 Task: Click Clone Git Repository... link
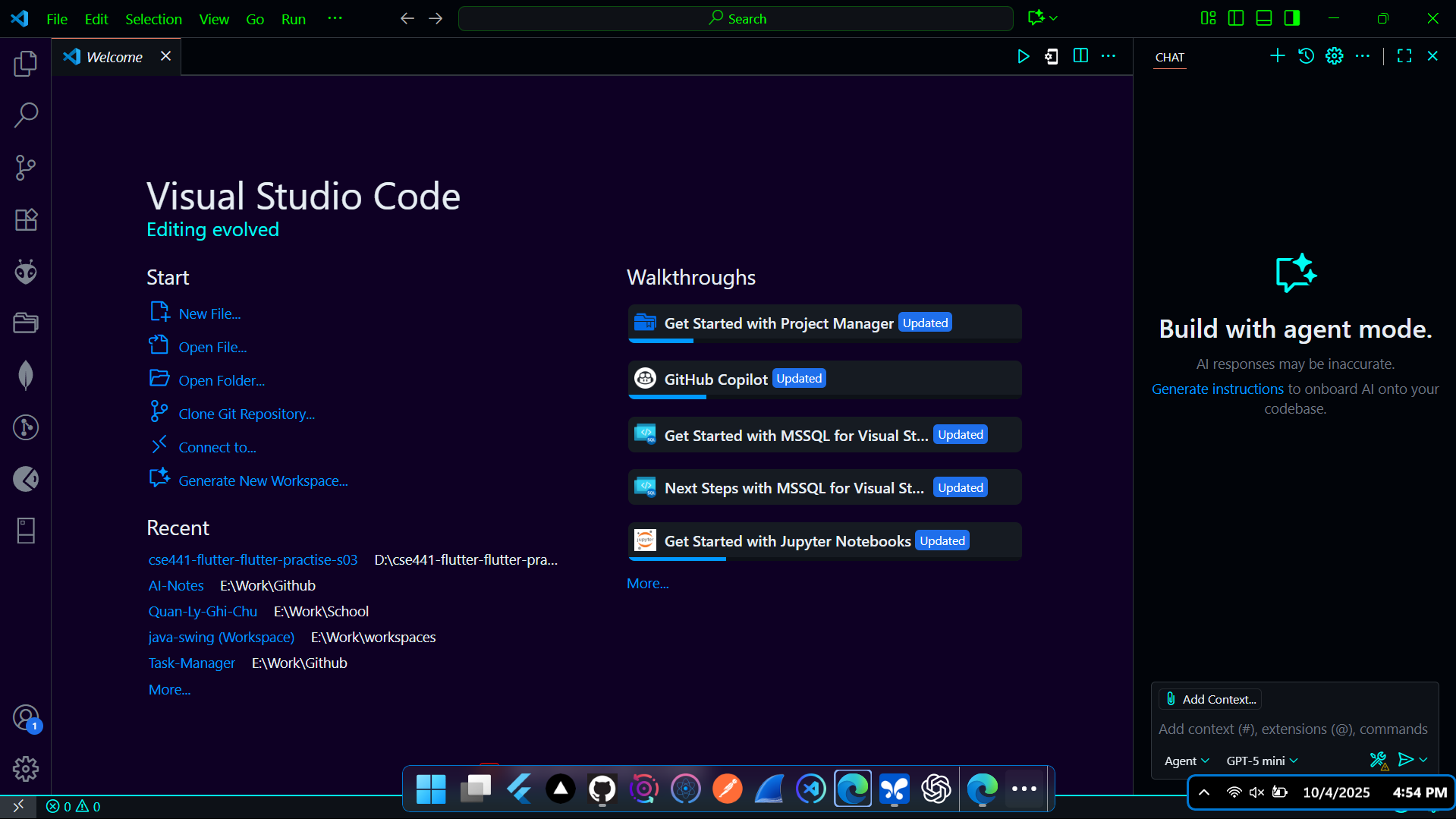pos(247,414)
